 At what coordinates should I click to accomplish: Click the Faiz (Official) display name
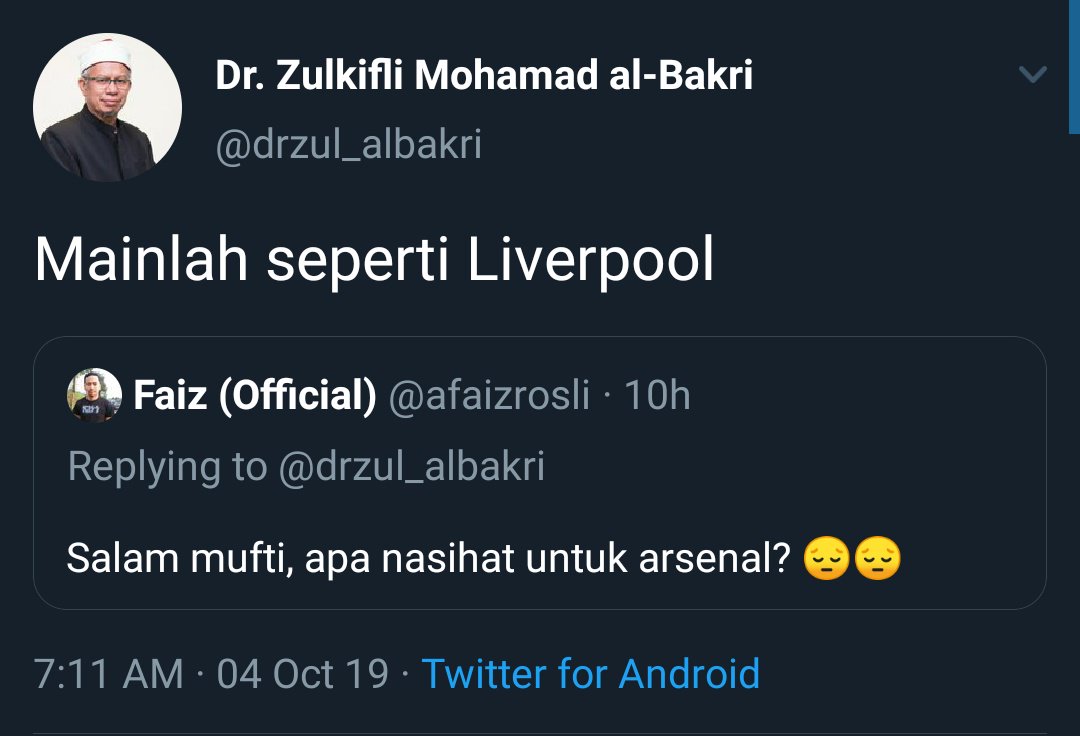point(254,396)
